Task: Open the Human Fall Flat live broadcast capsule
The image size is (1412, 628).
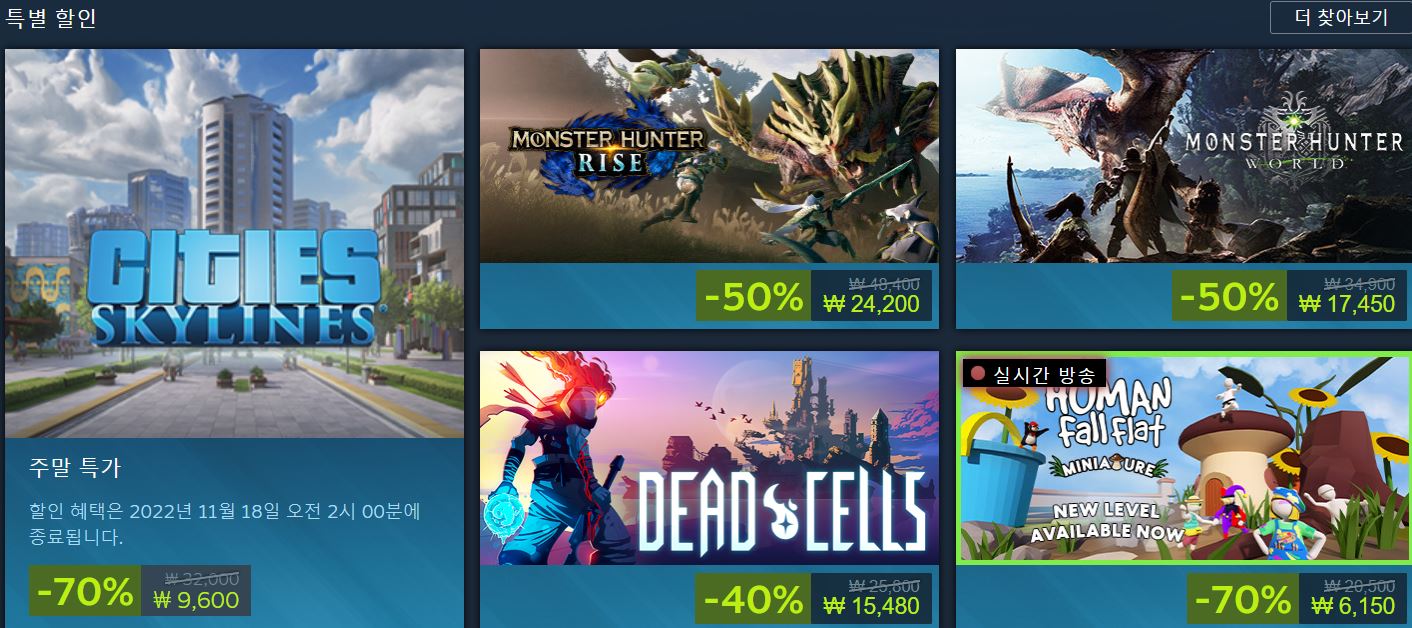Action: click(1183, 459)
